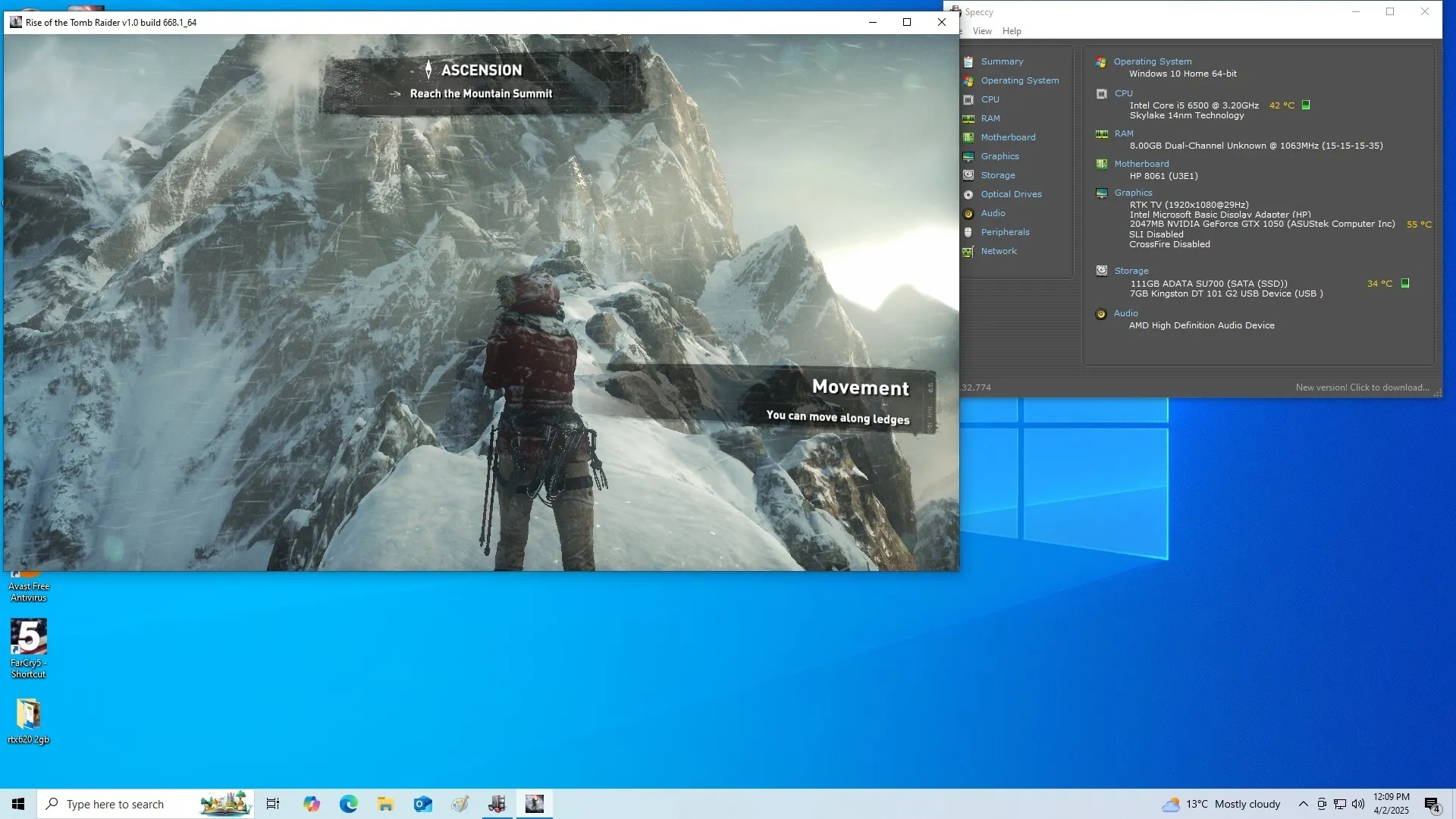This screenshot has height=819, width=1456.
Task: Open the Operating System heading link in summary
Action: 1152,61
